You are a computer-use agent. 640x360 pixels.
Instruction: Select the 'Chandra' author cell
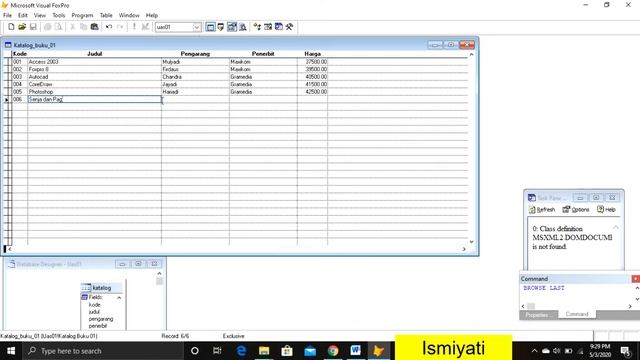(195, 77)
